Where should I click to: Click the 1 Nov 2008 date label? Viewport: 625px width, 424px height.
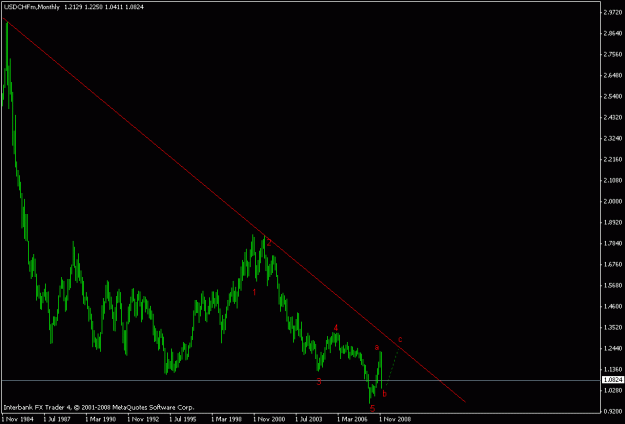tap(395, 419)
